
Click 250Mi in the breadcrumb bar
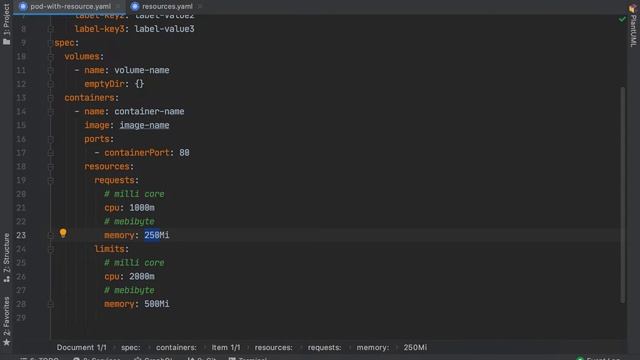tap(415, 347)
